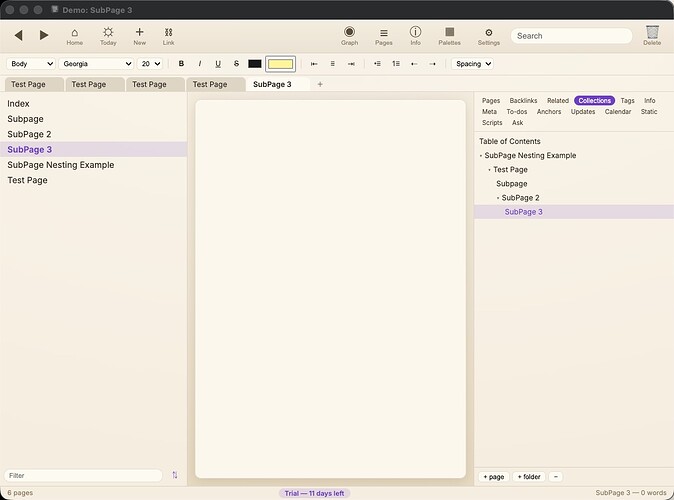Screen dimensions: 674x500
Task: Open the Spacing dropdown
Action: [x=472, y=64]
